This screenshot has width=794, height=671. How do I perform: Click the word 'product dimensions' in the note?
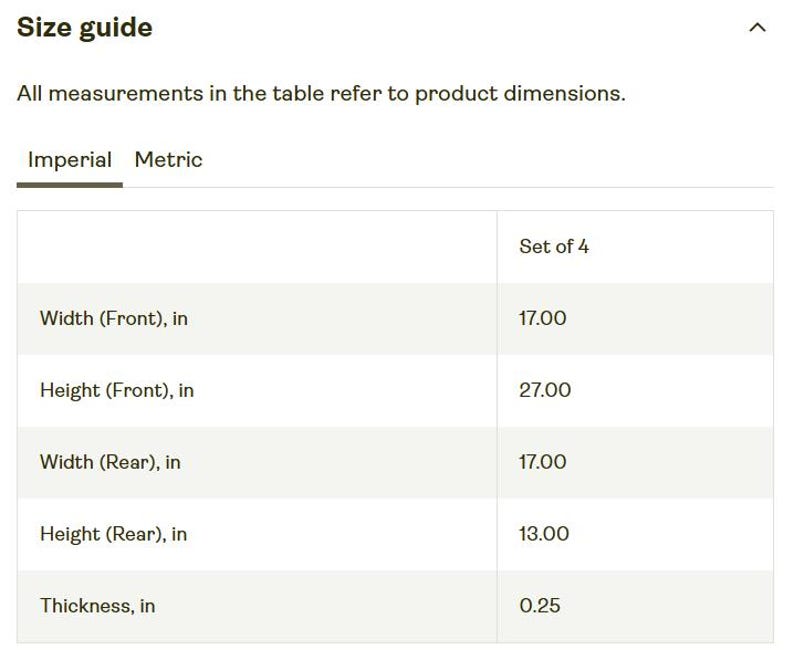(x=520, y=94)
